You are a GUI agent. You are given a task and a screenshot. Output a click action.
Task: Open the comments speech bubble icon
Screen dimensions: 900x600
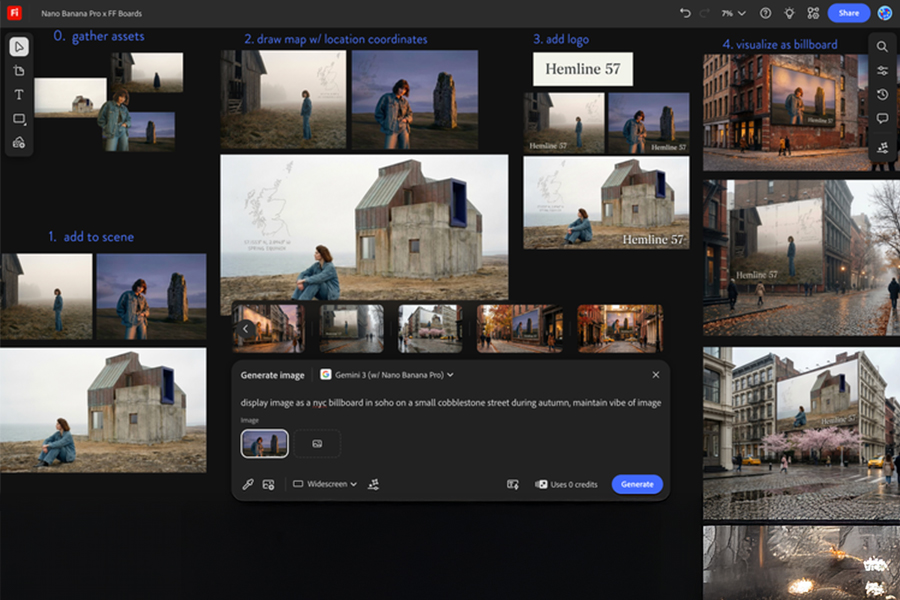882,118
